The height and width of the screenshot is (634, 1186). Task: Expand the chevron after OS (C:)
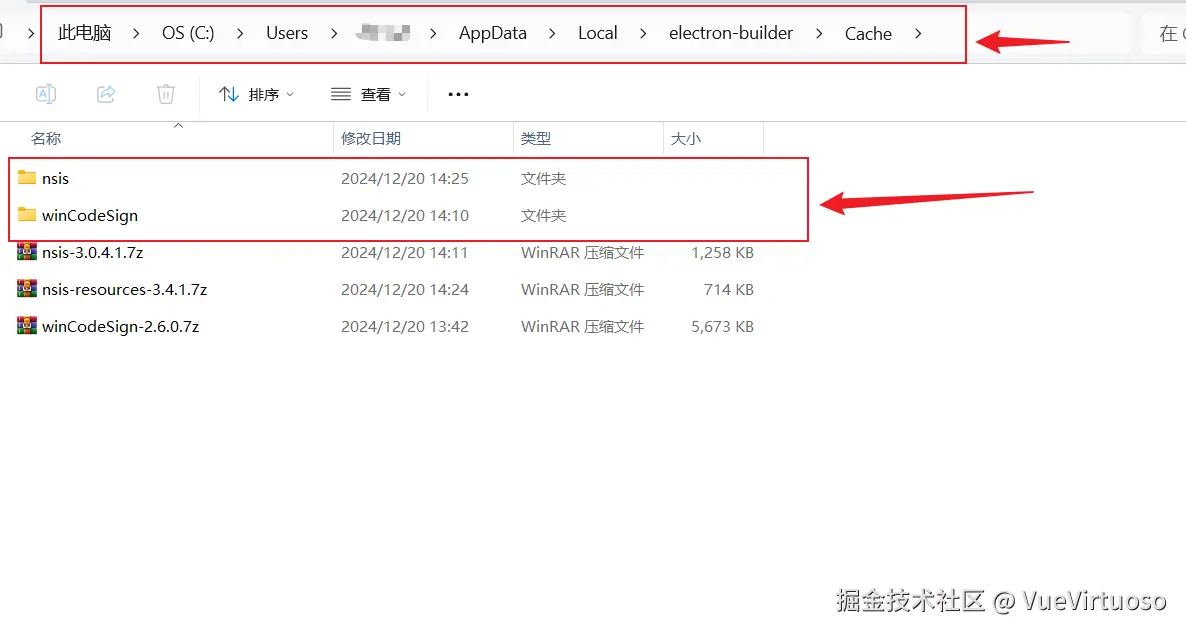[240, 33]
